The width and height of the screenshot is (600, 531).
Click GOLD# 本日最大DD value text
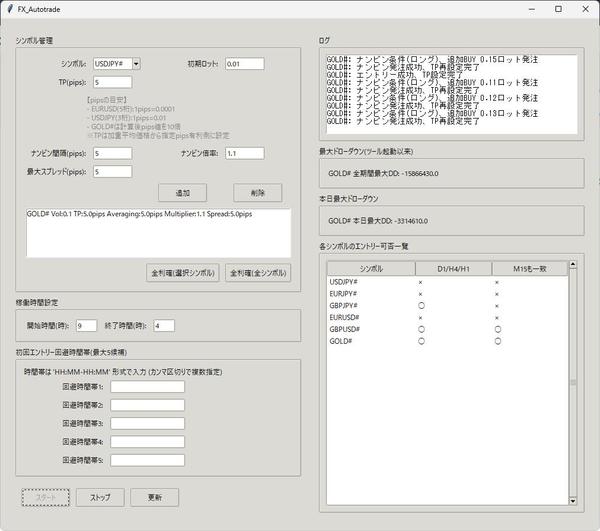coord(378,221)
